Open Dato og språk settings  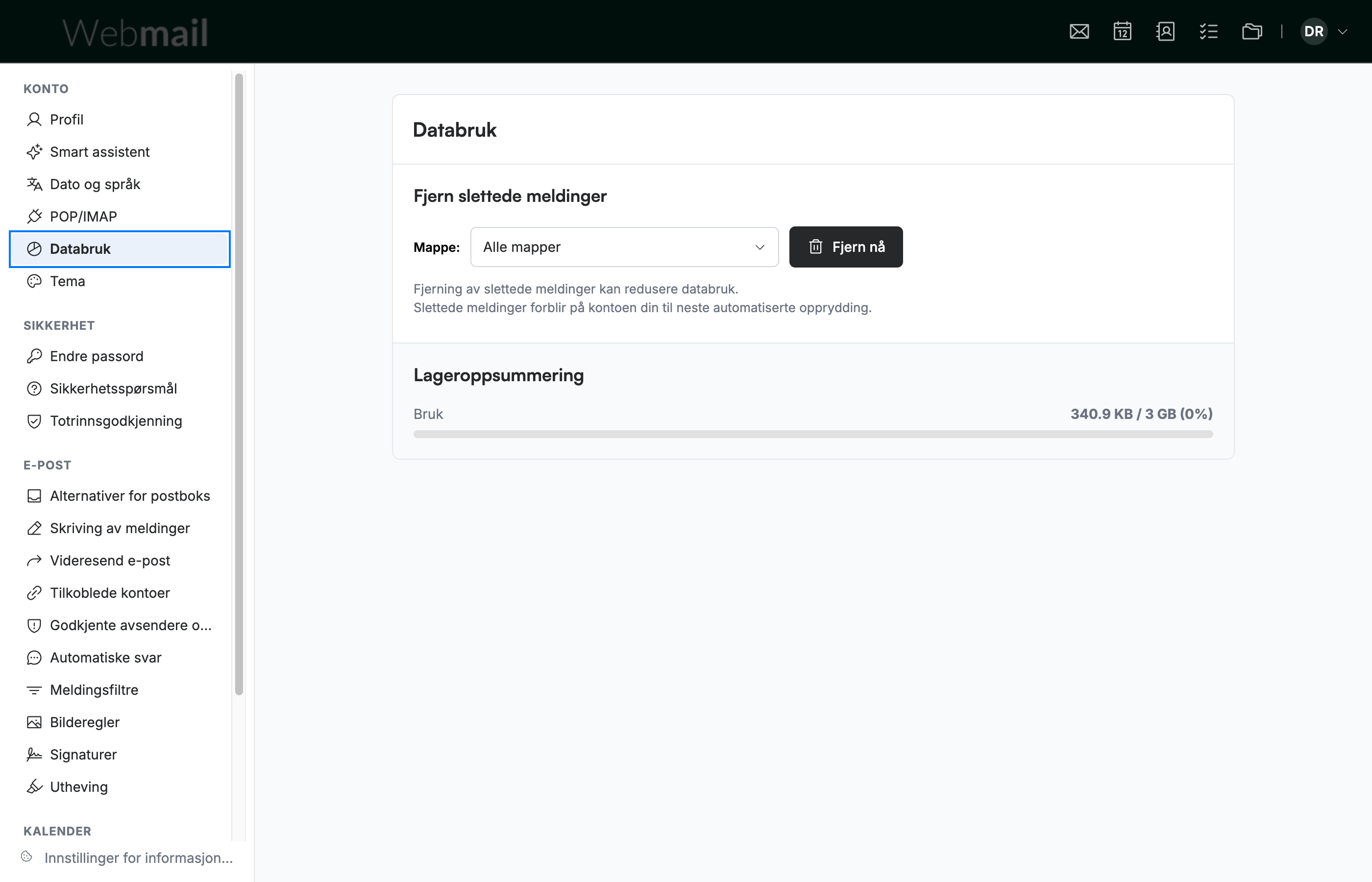(120, 184)
